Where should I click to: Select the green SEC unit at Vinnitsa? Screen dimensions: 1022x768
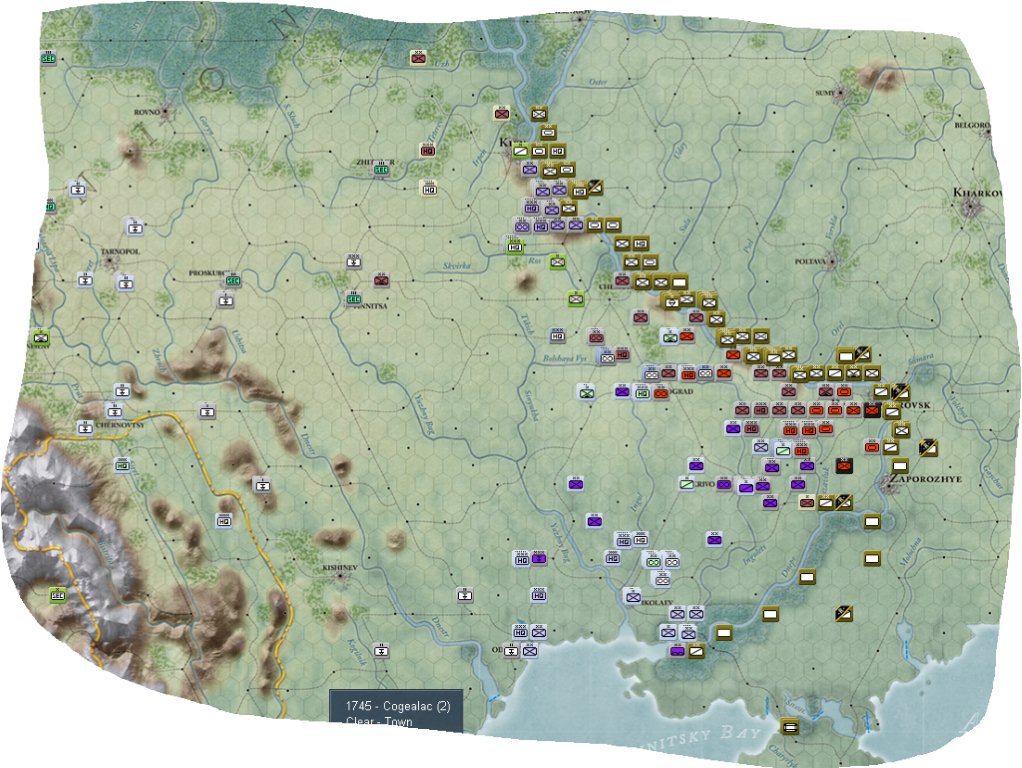[x=353, y=299]
